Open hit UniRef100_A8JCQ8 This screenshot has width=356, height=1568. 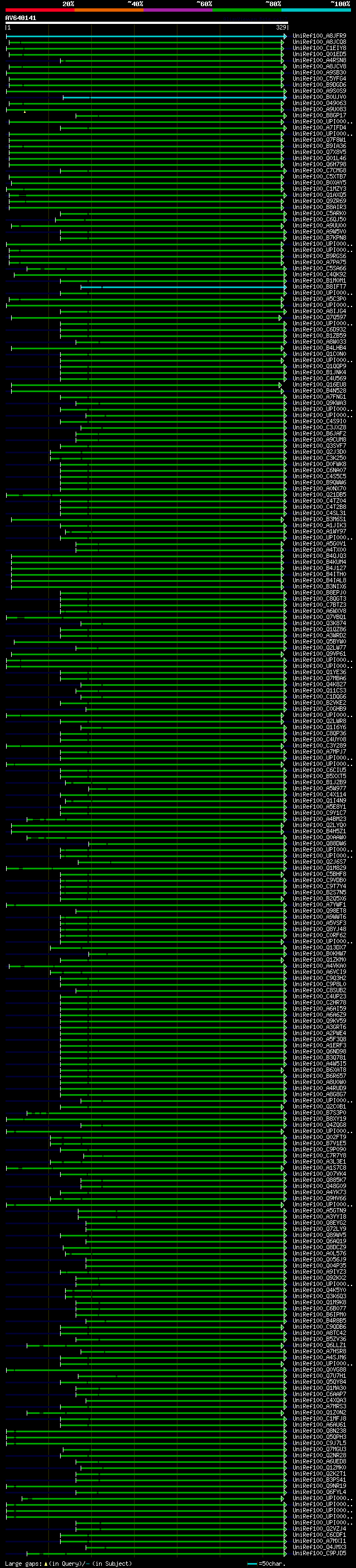click(x=319, y=42)
